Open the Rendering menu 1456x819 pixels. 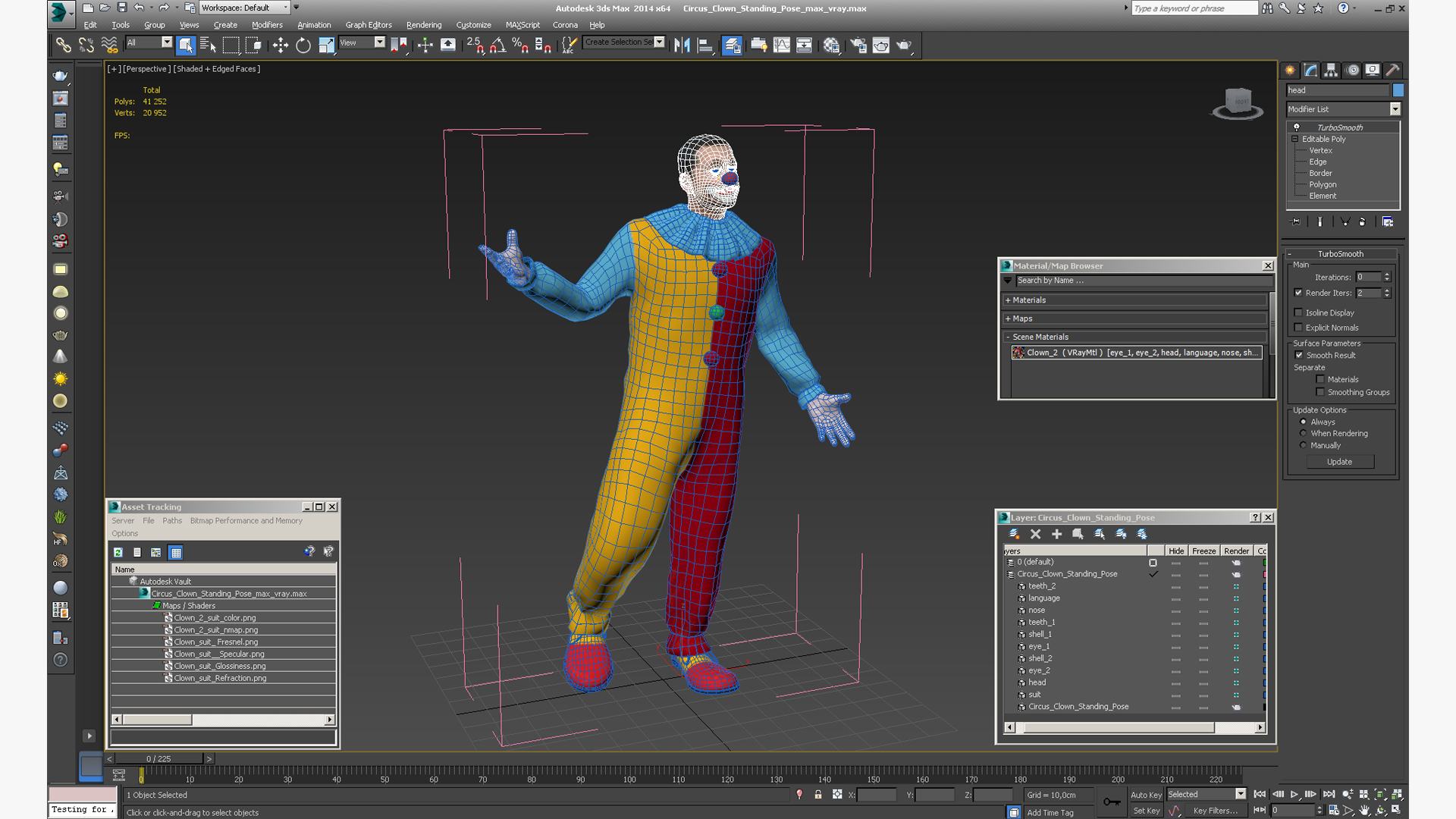pos(424,25)
